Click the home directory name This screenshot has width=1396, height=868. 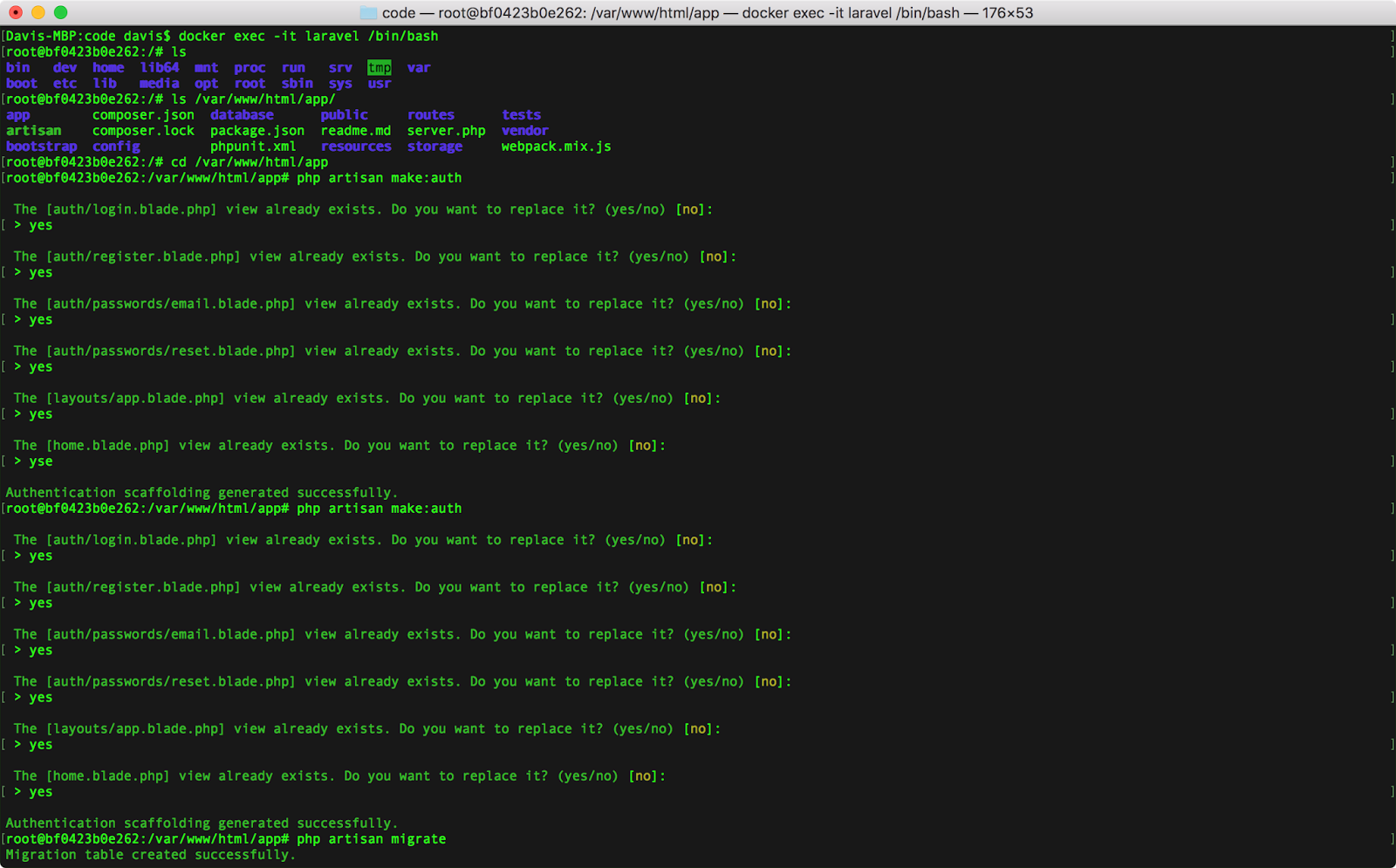(x=108, y=67)
